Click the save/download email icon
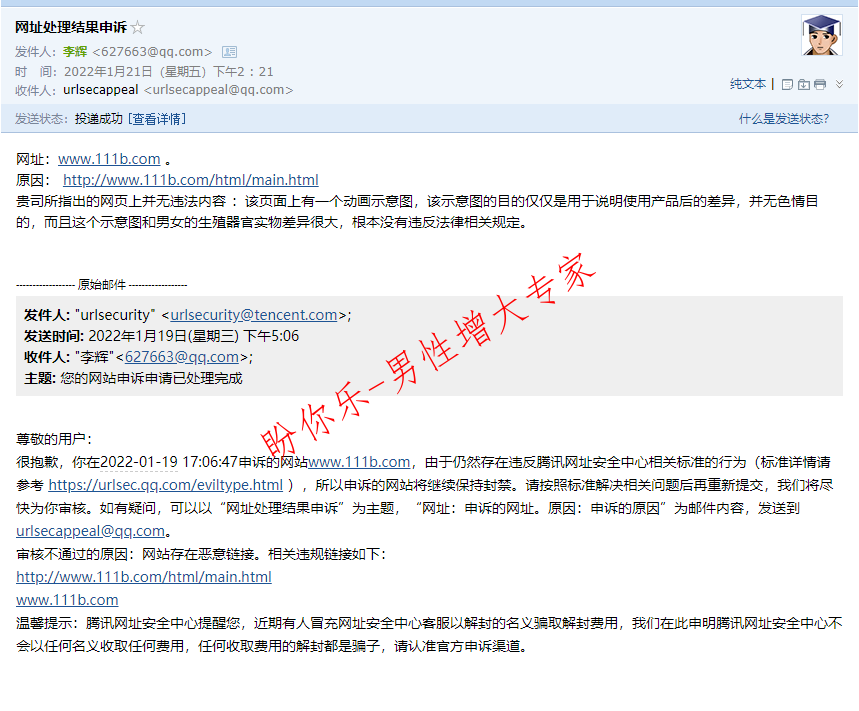859x711 pixels. pos(804,84)
